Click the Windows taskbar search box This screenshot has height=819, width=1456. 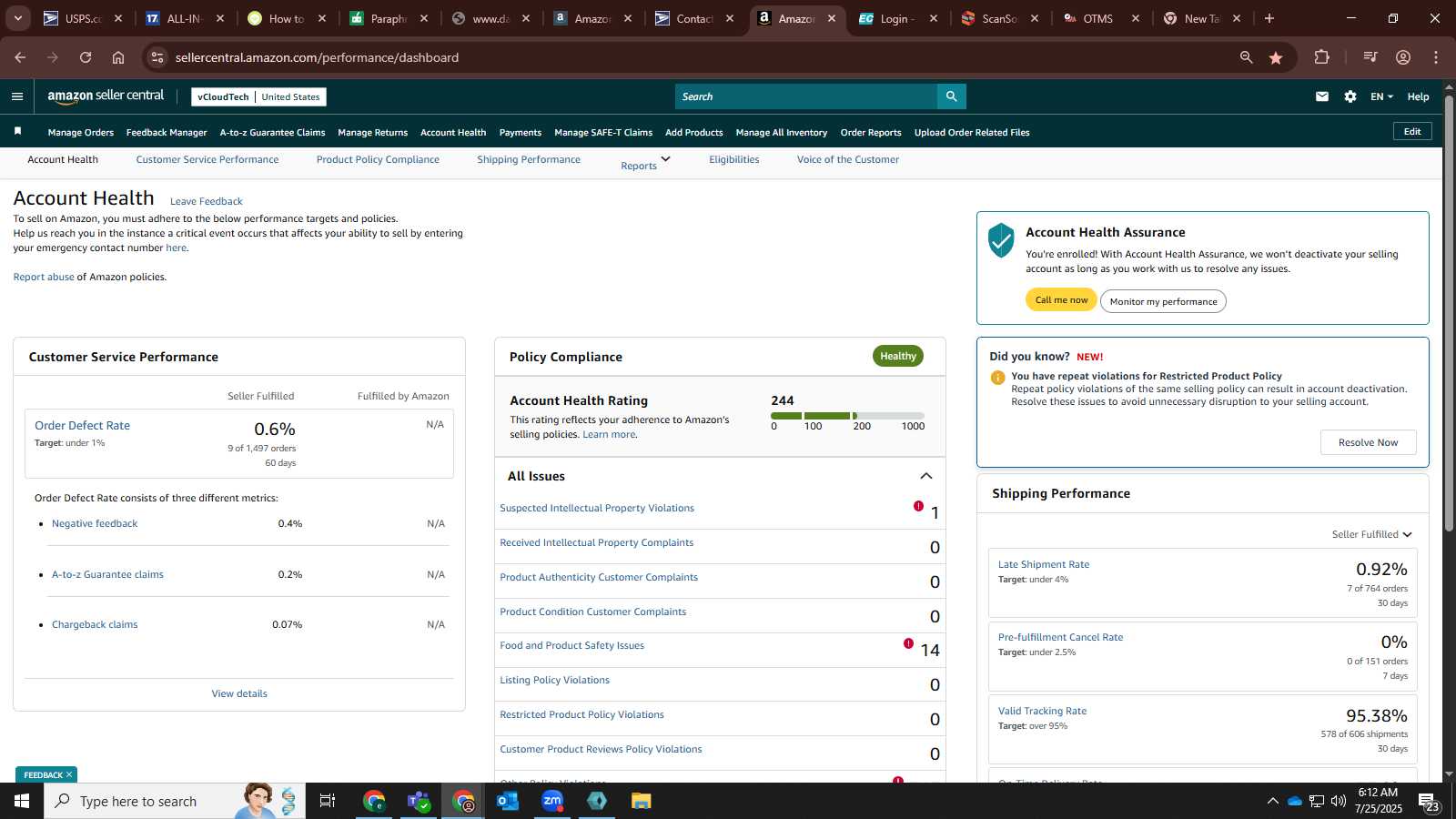[x=175, y=801]
